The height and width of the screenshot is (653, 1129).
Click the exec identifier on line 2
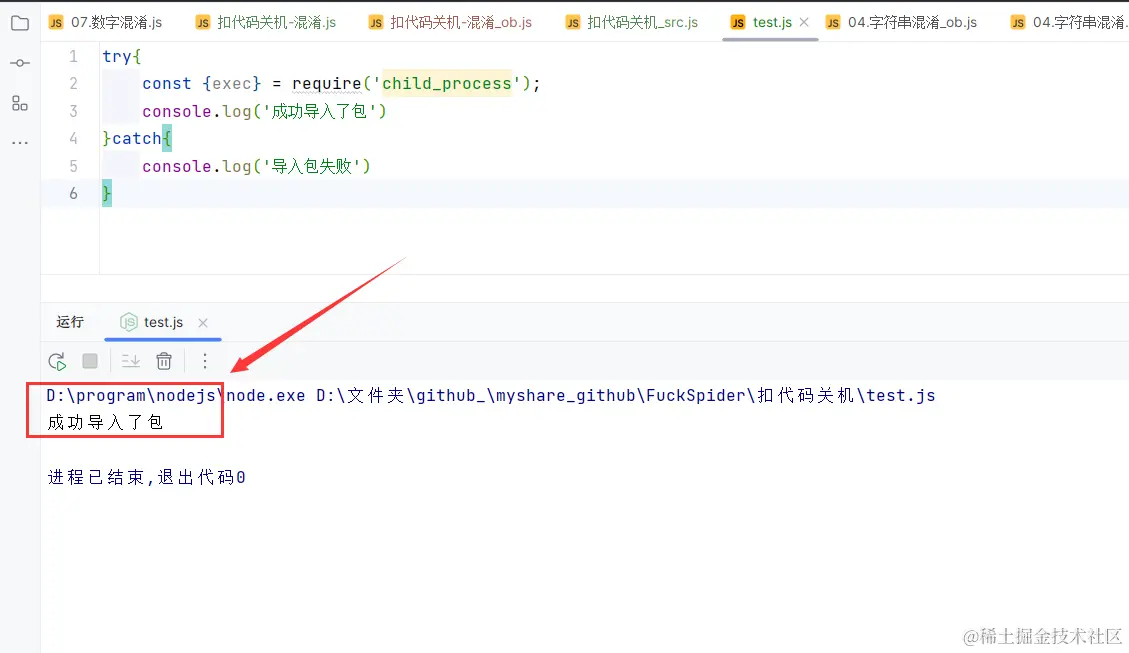tap(232, 84)
